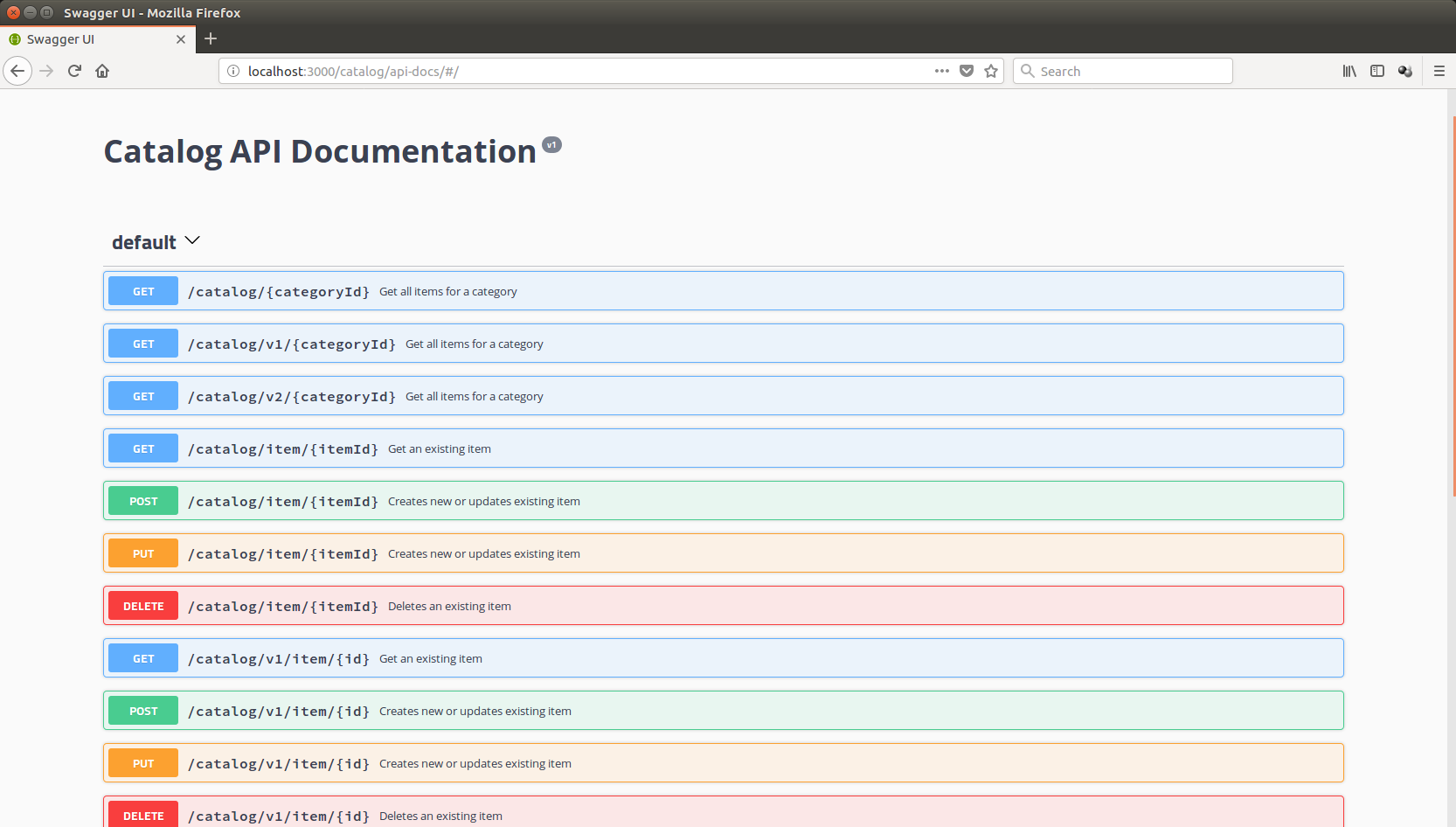Image resolution: width=1456 pixels, height=827 pixels.
Task: Reload the current page
Action: tap(74, 71)
